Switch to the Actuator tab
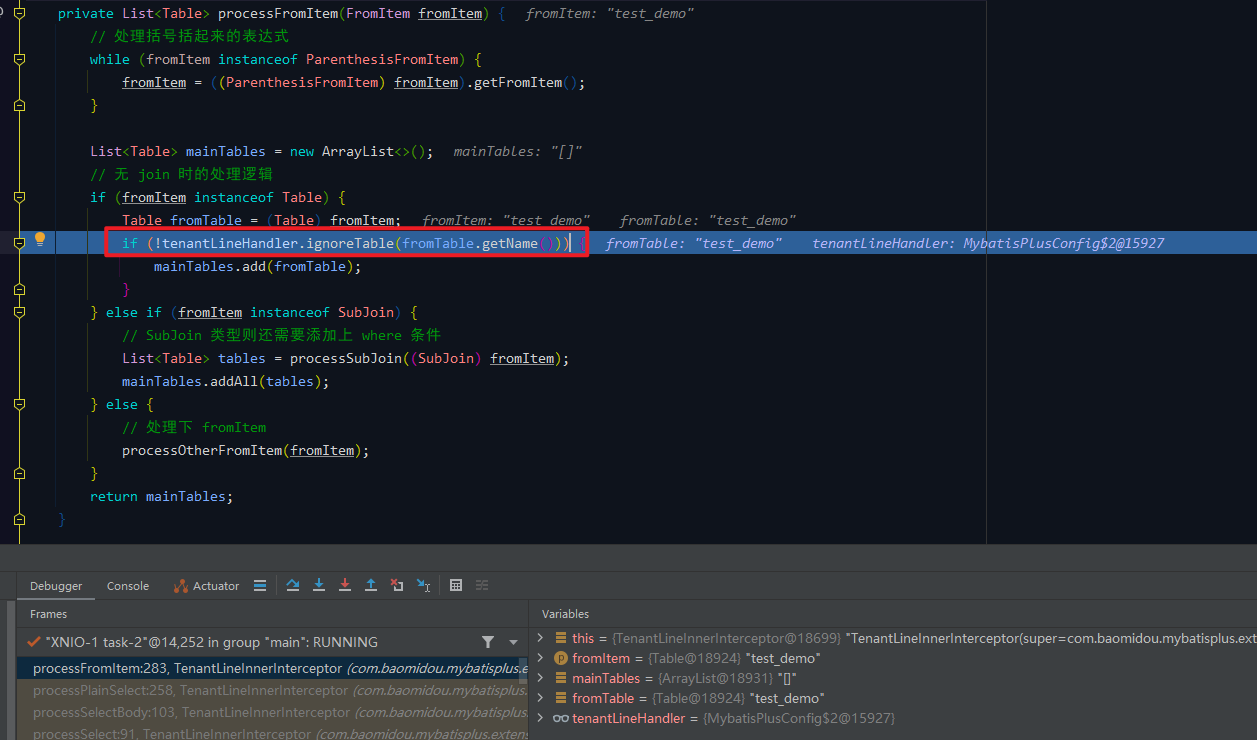Image resolution: width=1257 pixels, height=740 pixels. pyautogui.click(x=206, y=586)
